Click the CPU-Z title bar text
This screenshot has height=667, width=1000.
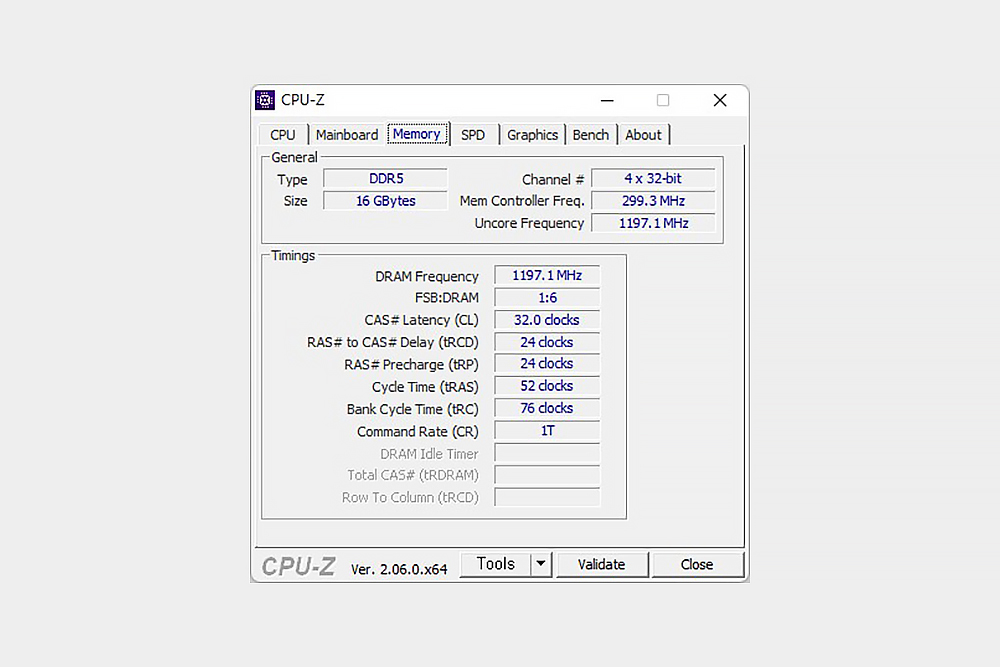pyautogui.click(x=303, y=100)
